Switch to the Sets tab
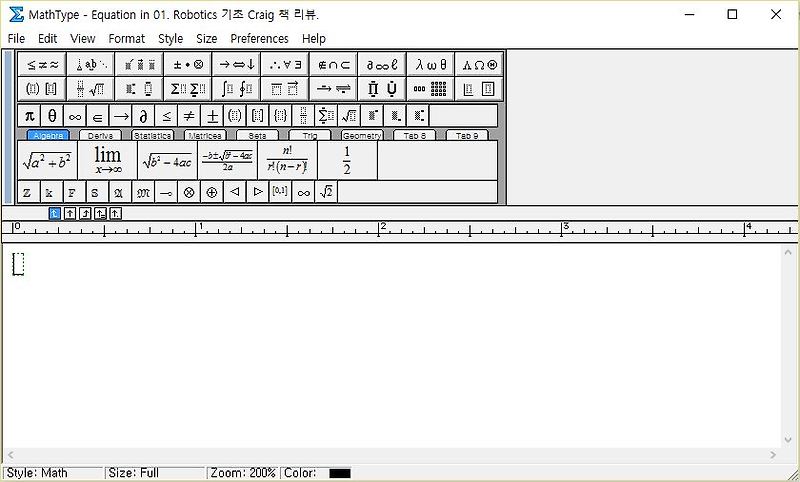 [x=257, y=135]
